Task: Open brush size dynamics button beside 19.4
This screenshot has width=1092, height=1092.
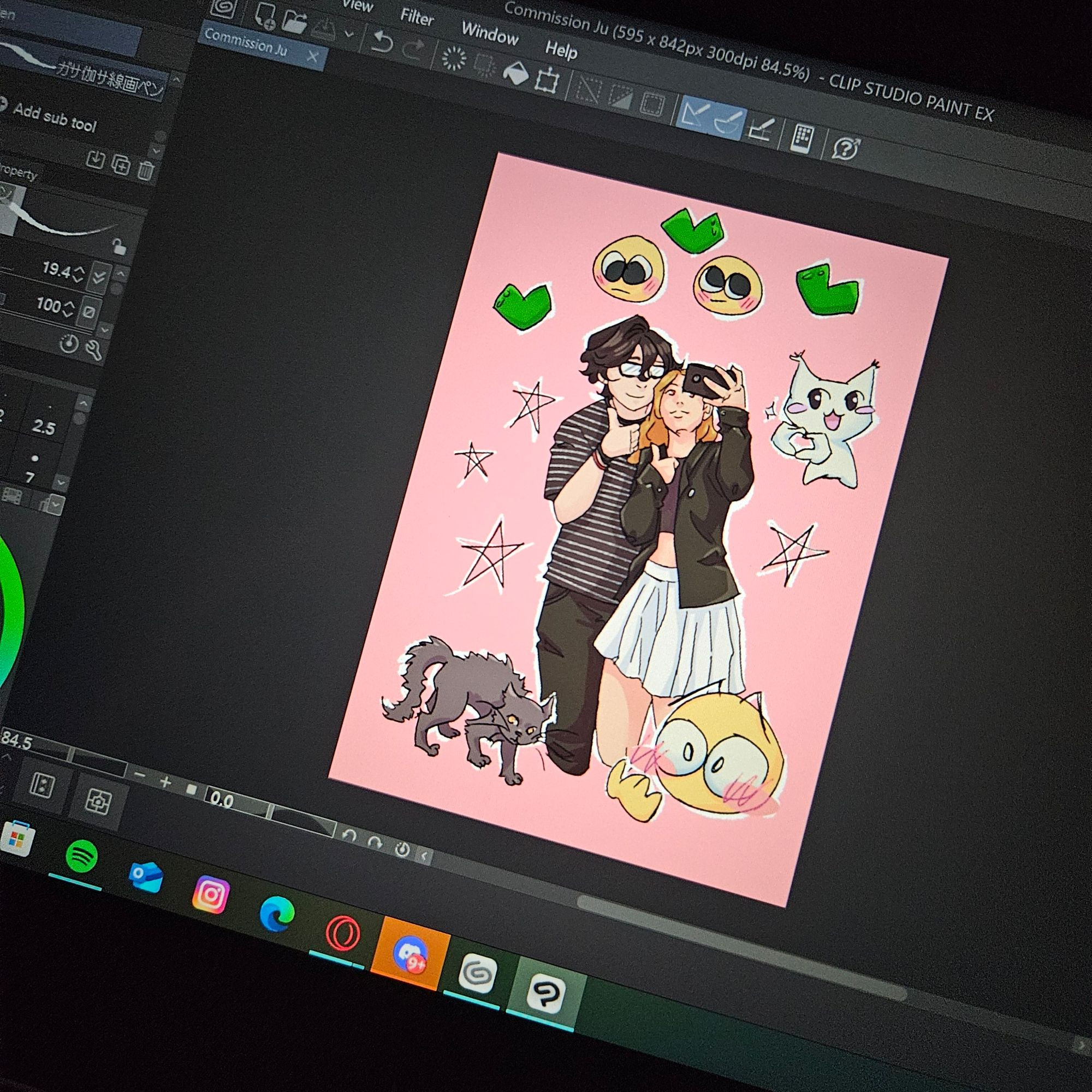Action: (99, 277)
